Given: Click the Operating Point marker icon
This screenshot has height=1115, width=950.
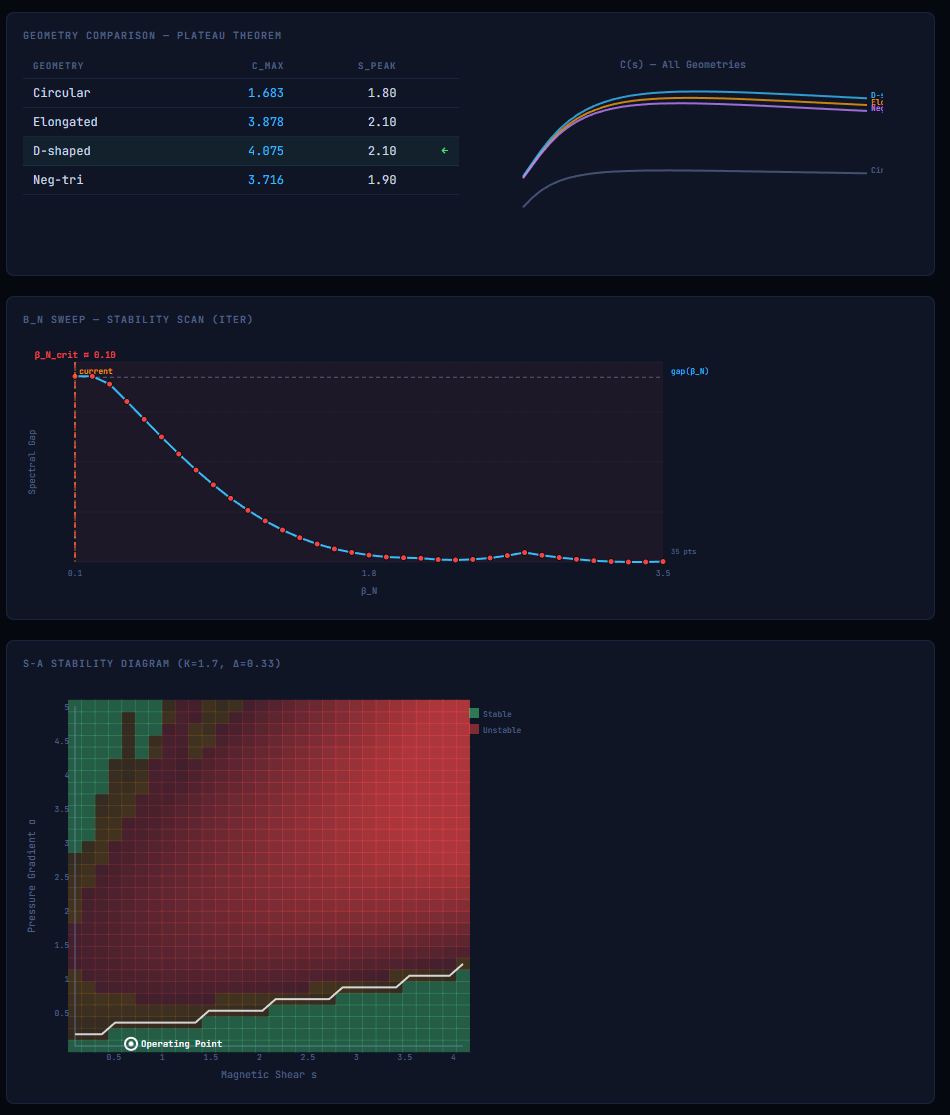Looking at the screenshot, I should pos(131,1043).
